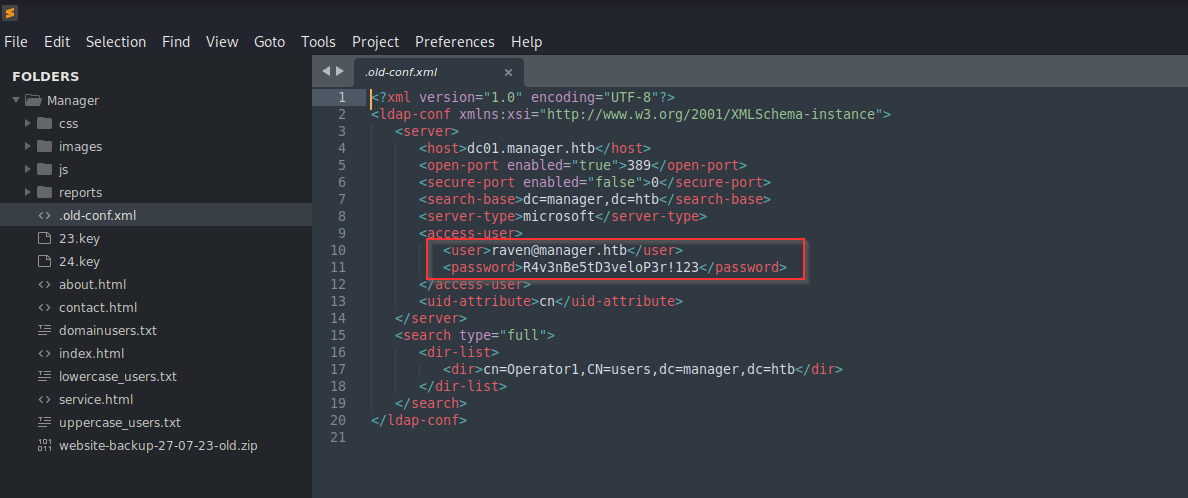Expand the js folder arrow
This screenshot has height=498, width=1188.
pos(28,170)
